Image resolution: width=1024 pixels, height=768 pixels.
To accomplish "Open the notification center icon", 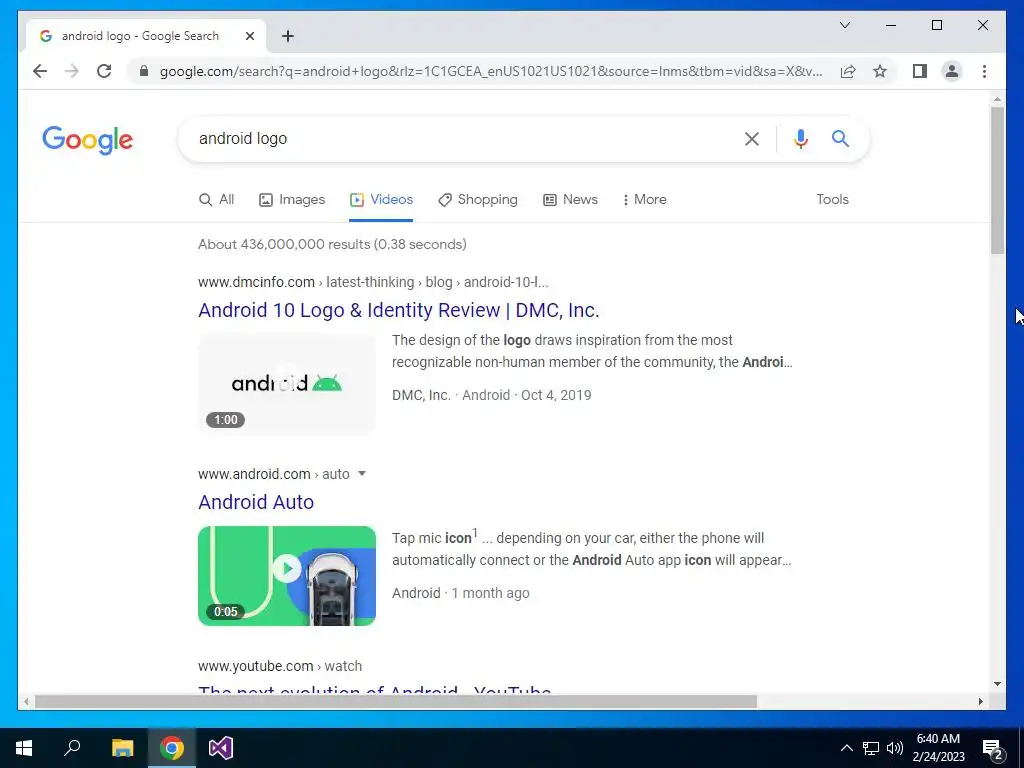I will coord(993,748).
